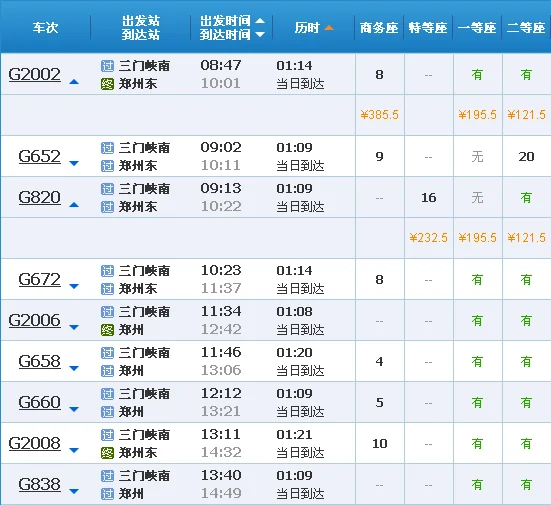The width and height of the screenshot is (551, 505).
Task: Sort by duration 历时 arrow
Action: 329,27
